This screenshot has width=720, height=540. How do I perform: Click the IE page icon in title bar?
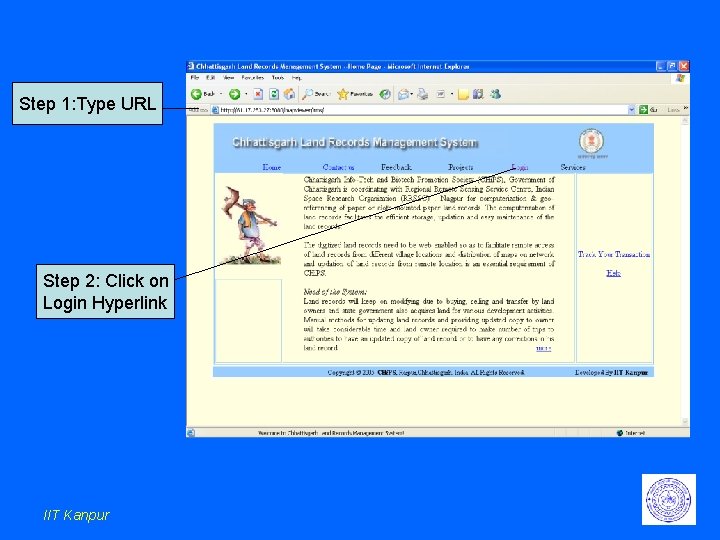pyautogui.click(x=191, y=66)
